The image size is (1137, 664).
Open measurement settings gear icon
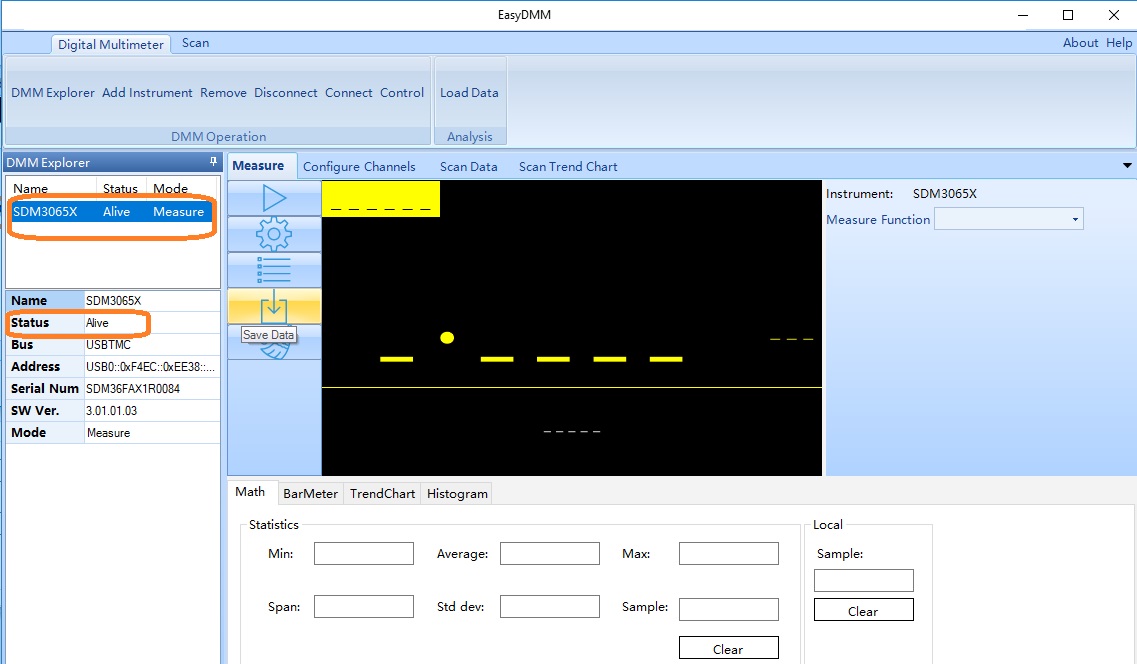pyautogui.click(x=273, y=234)
